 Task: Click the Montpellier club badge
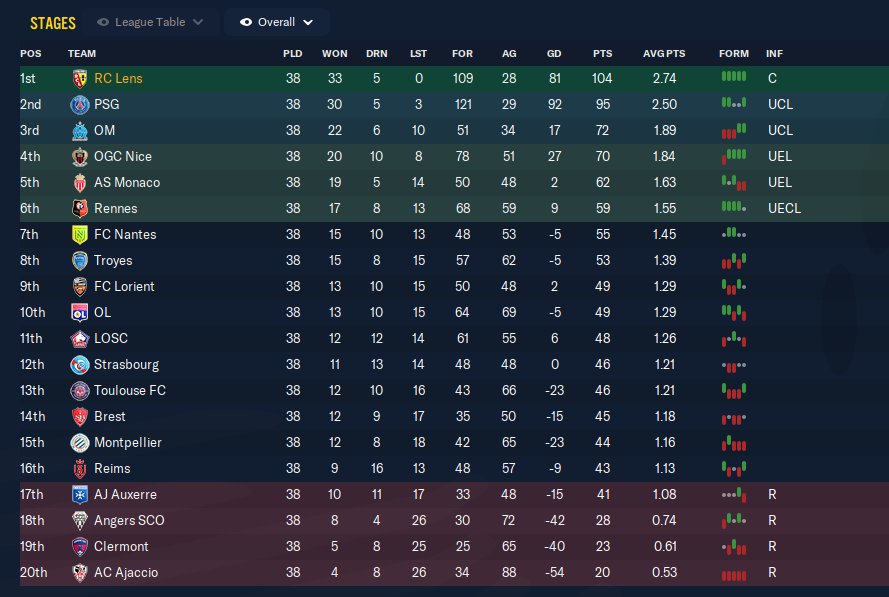[x=79, y=442]
